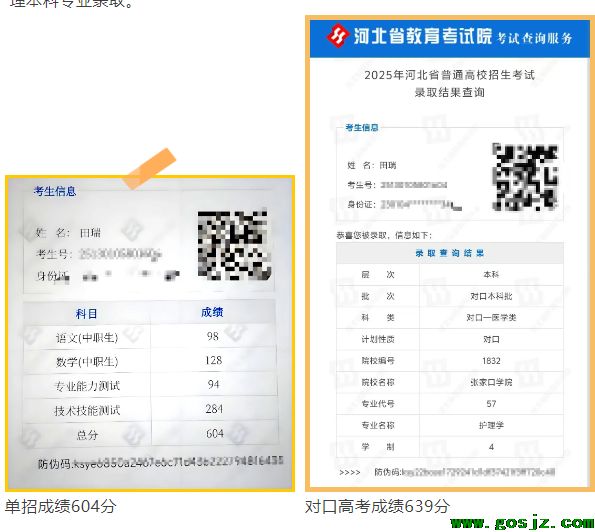Screen dimensions: 595x532
Task: Click the QR code in the admission result card
Action: [x=525, y=176]
